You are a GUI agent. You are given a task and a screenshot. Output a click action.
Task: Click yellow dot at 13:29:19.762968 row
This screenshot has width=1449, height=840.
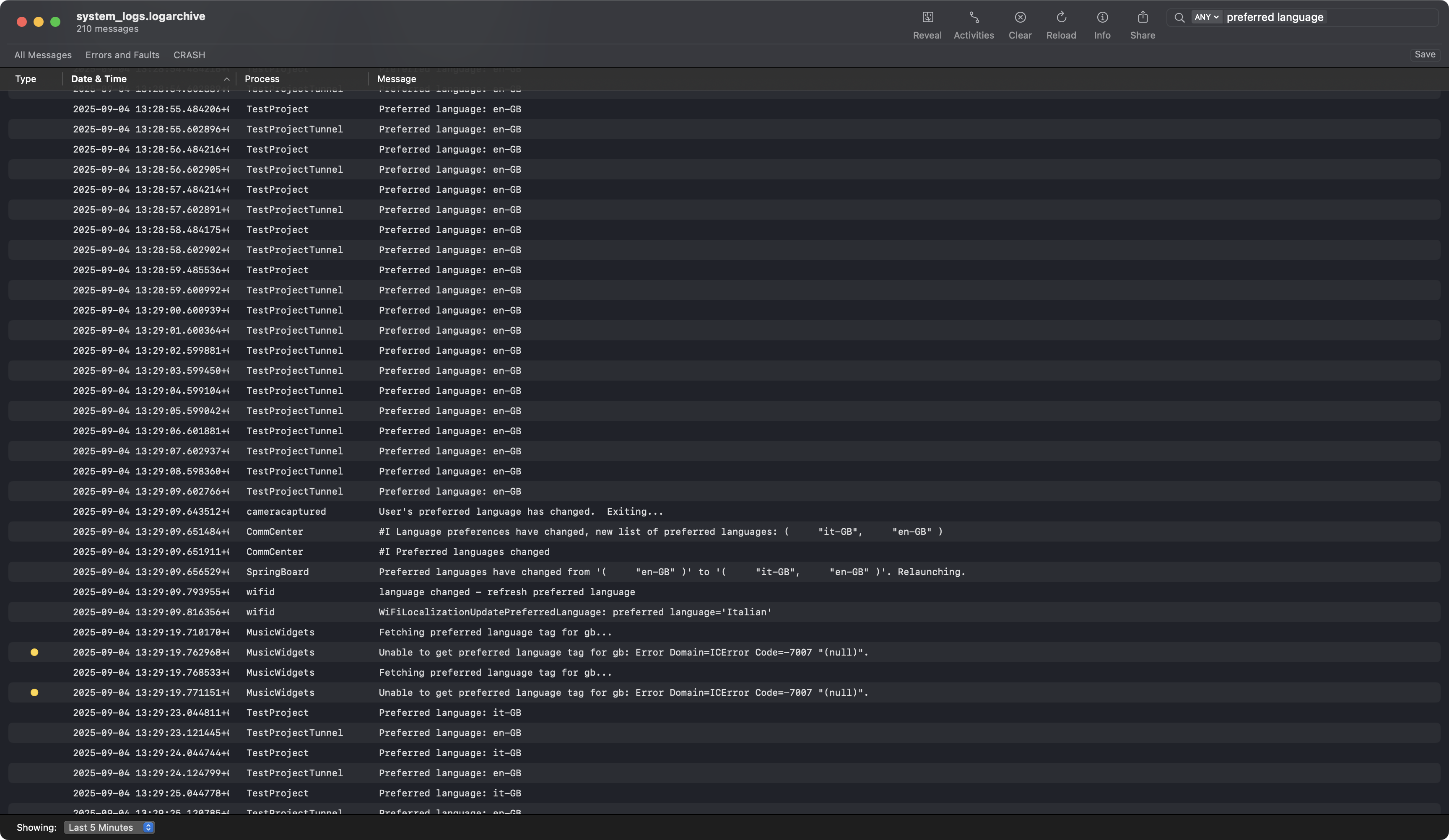coord(34,652)
